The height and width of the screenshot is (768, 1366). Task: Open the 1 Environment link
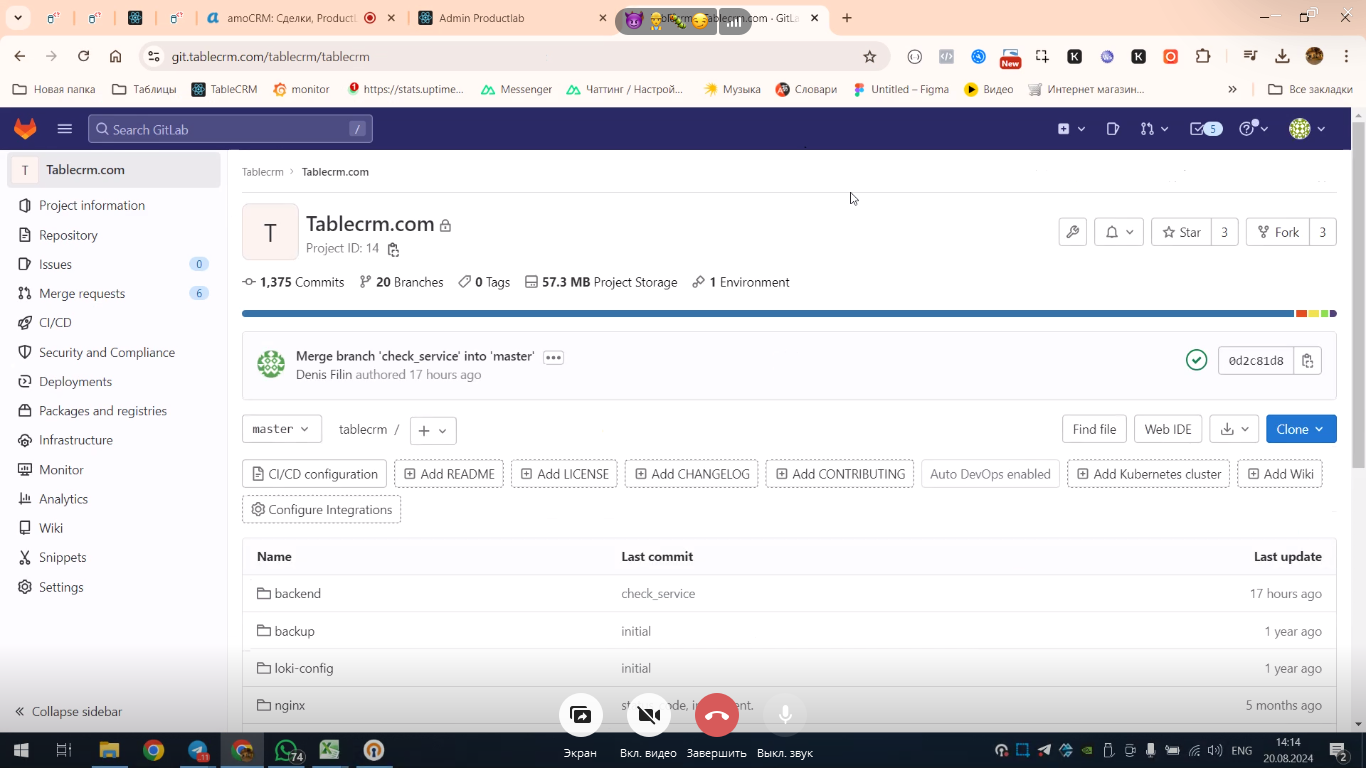click(741, 282)
